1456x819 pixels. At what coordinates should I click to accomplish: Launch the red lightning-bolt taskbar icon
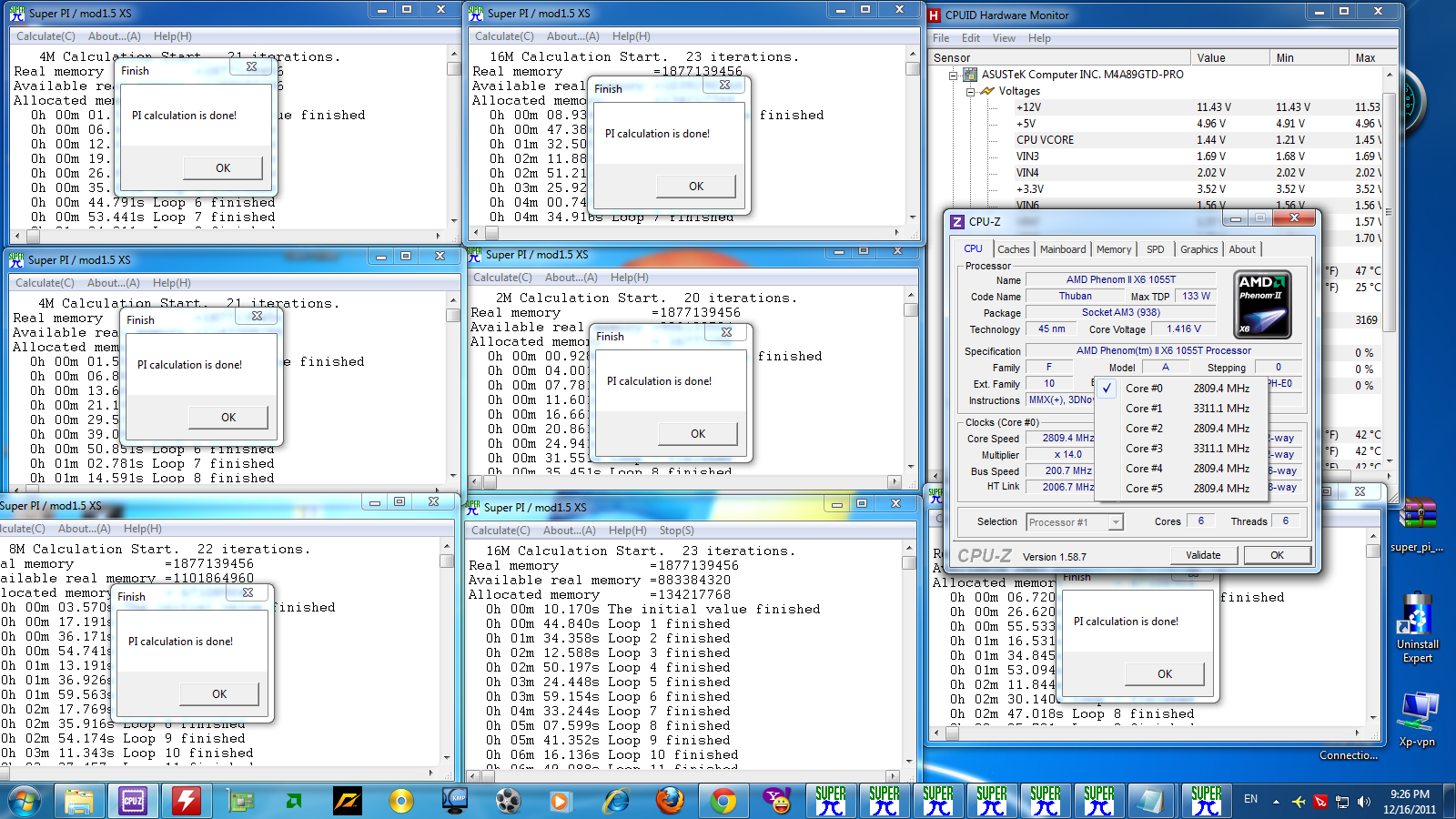point(187,801)
